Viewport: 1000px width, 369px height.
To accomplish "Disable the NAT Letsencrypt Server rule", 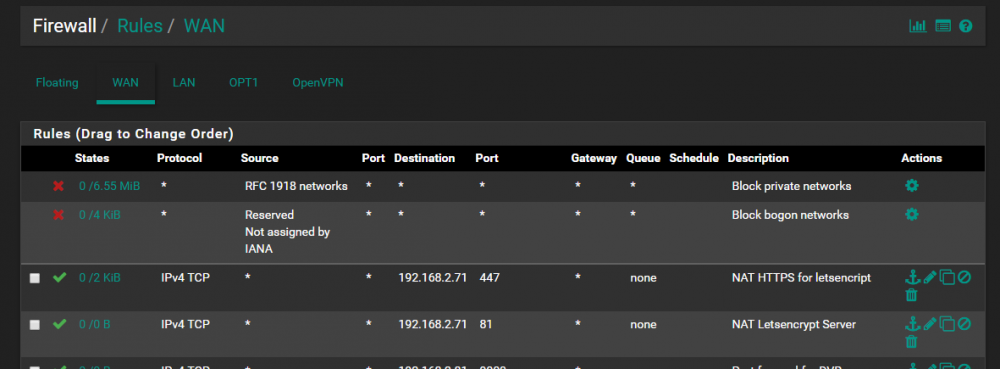I will point(964,324).
